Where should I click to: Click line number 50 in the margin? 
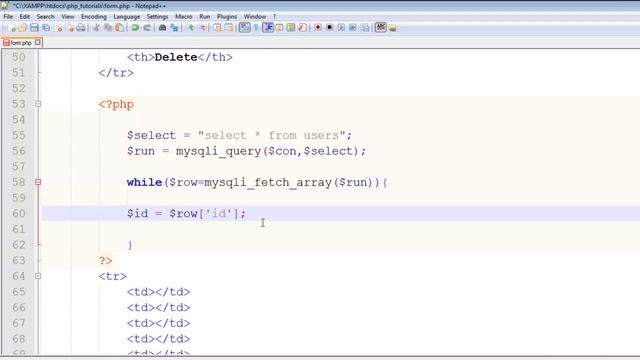[18, 57]
